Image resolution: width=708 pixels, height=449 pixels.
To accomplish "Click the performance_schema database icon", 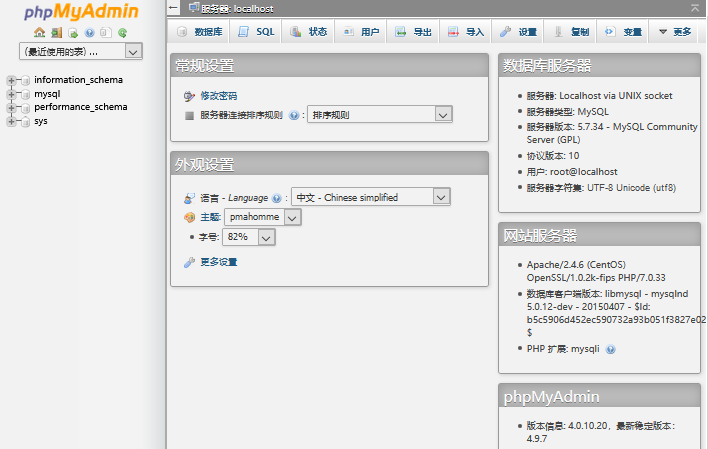I will 26,108.
